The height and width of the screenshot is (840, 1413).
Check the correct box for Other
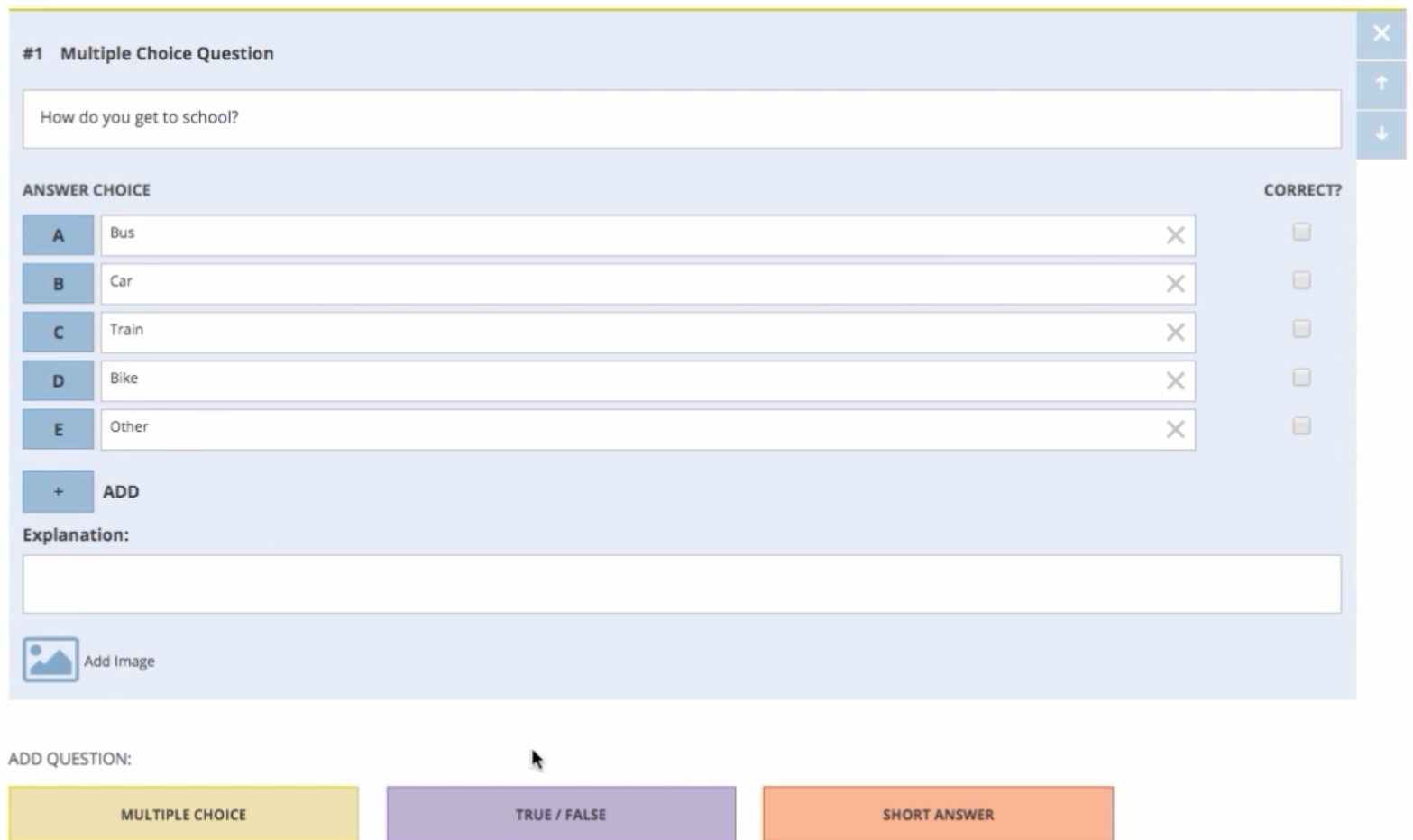pyautogui.click(x=1301, y=425)
